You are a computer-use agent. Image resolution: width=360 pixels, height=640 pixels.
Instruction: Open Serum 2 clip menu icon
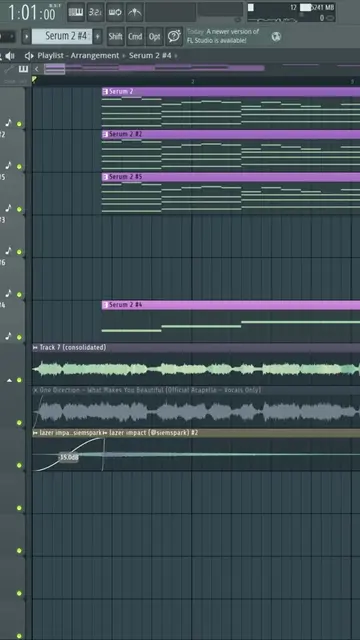(105, 91)
